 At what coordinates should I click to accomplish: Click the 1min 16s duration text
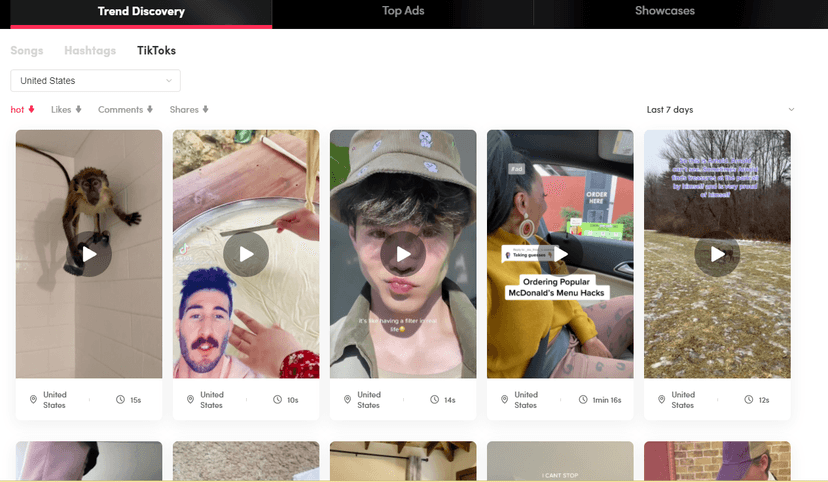607,400
